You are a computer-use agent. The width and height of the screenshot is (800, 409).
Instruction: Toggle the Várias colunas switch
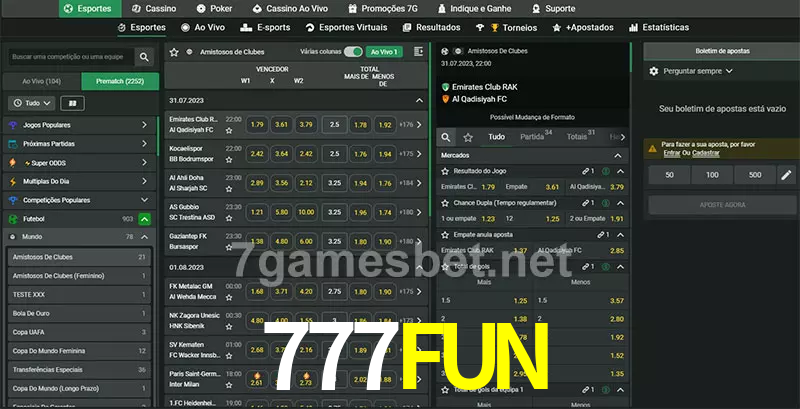point(353,52)
